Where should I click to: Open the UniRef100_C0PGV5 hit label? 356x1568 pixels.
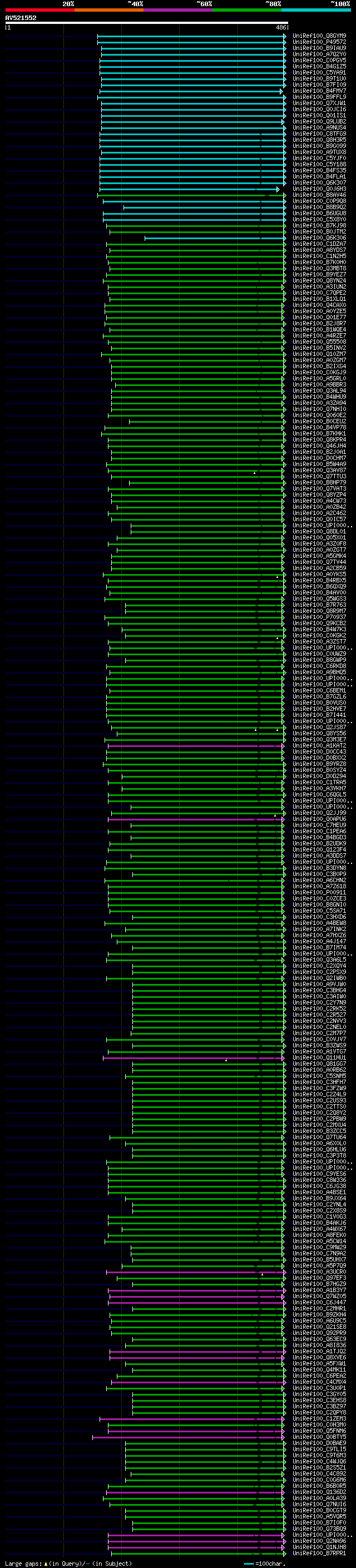pos(319,60)
